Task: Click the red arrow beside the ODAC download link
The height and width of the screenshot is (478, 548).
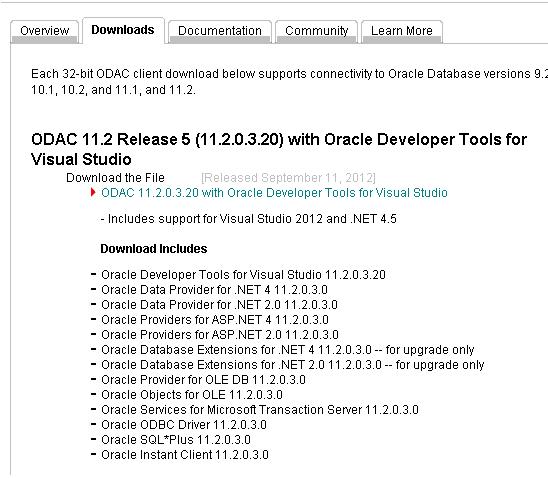Action: click(x=93, y=192)
